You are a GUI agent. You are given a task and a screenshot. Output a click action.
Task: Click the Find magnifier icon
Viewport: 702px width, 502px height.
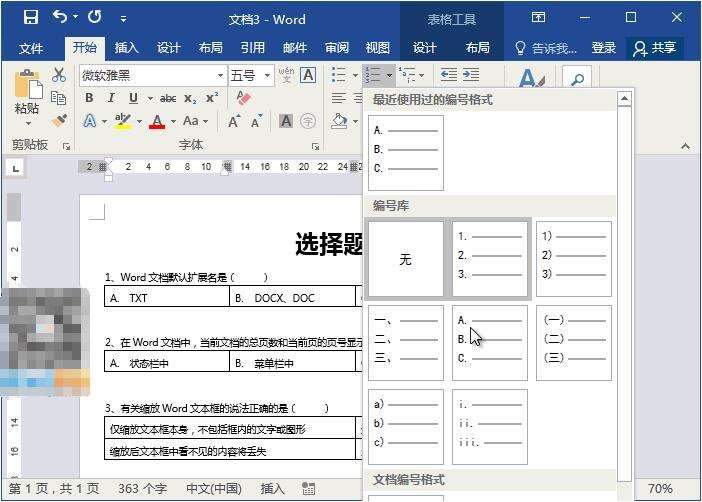(578, 79)
